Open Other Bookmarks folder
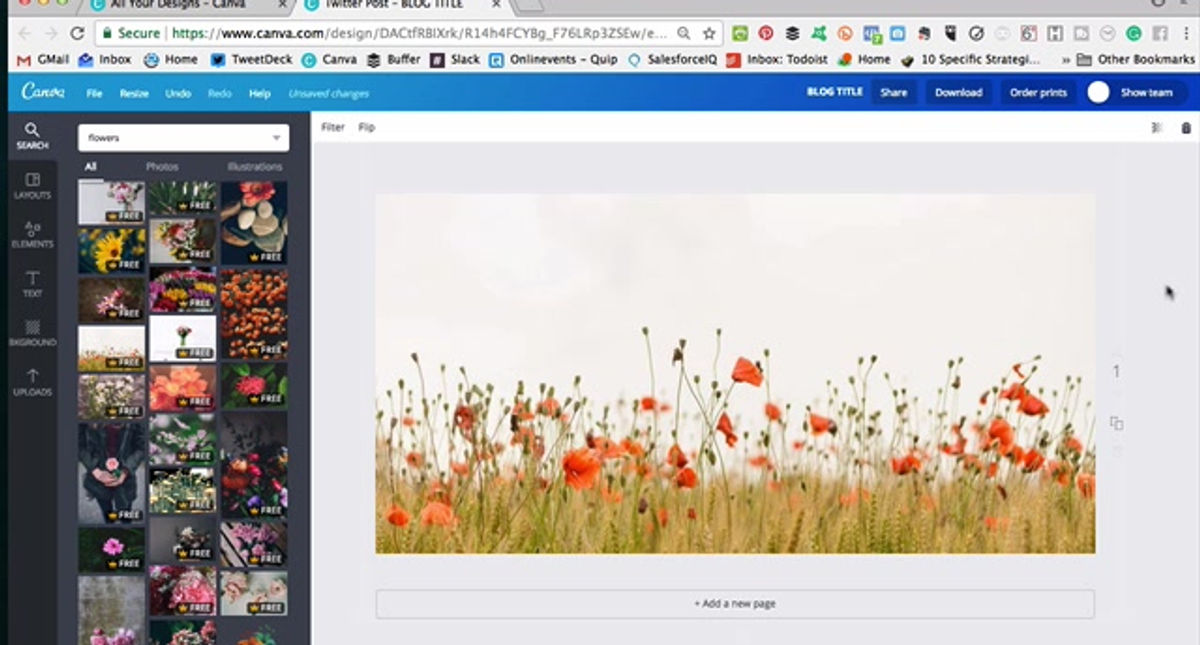Screen dimensions: 1200x645 click(1135, 59)
